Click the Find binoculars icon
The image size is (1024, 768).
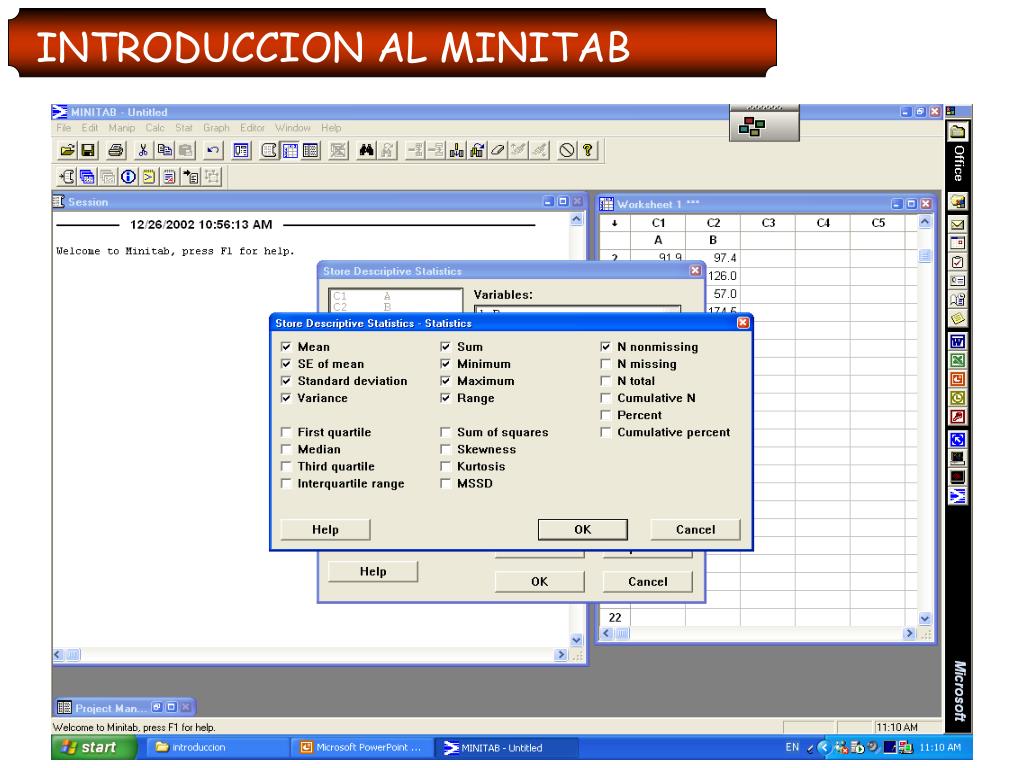(x=366, y=151)
